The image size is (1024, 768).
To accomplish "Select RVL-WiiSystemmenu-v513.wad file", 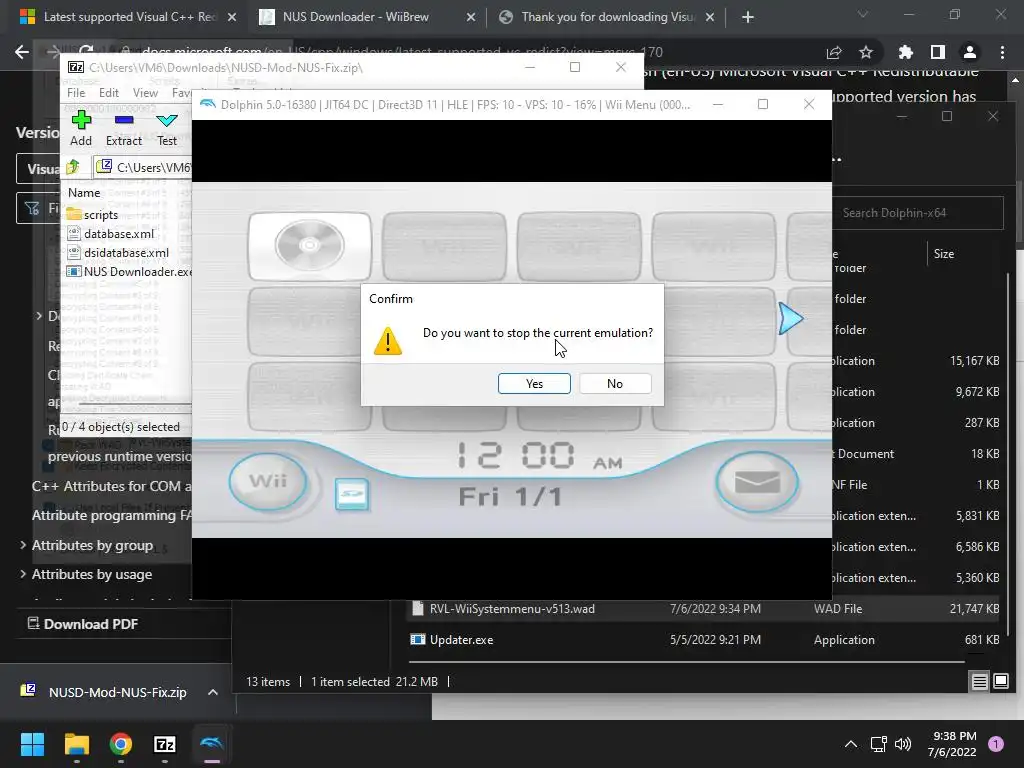I will coord(704,609).
